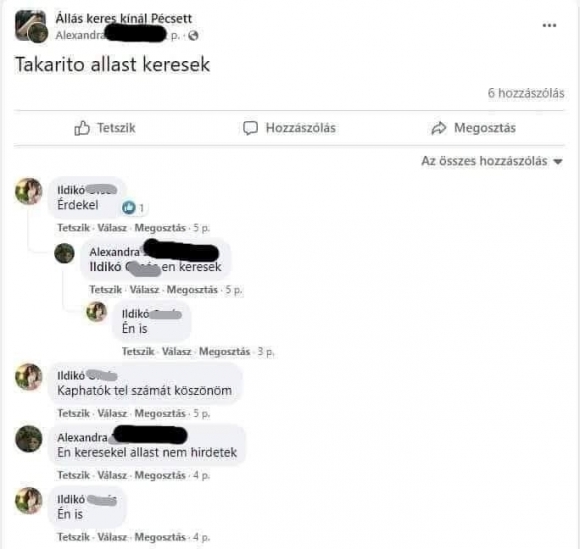Click the Megosztás share arrow icon

[439, 128]
